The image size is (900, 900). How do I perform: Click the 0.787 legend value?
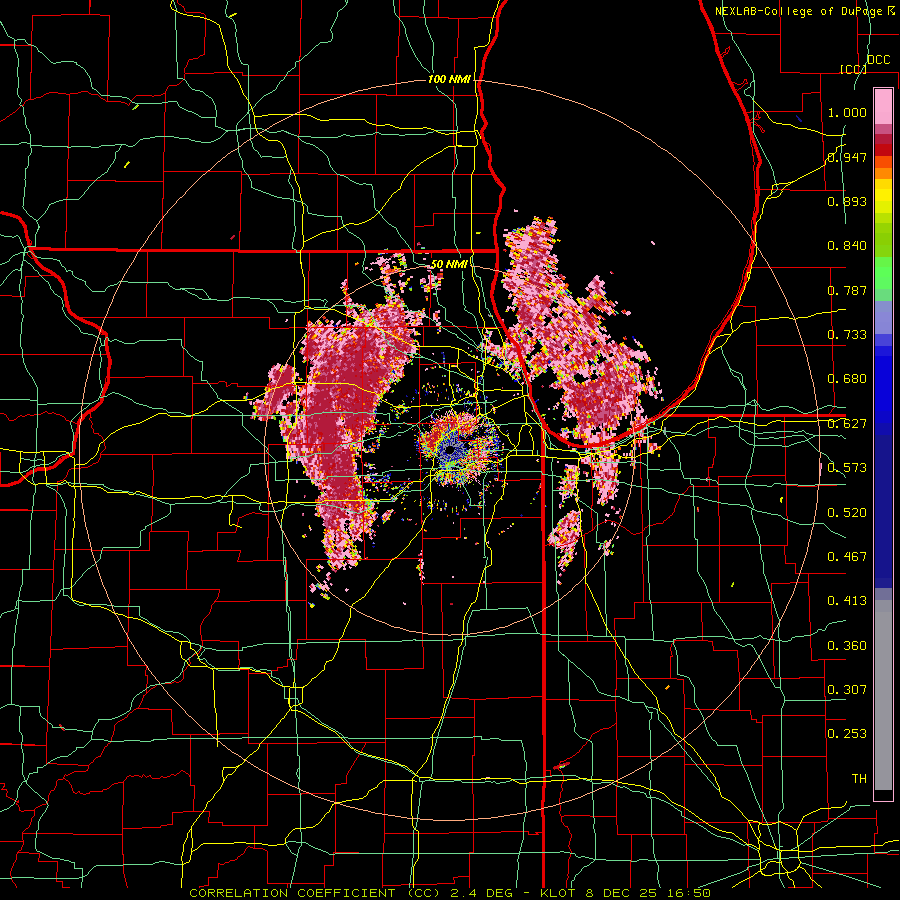click(847, 290)
